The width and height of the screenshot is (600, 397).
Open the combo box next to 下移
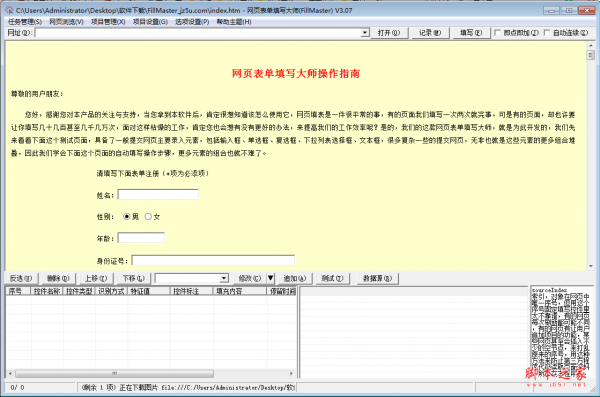pyautogui.click(x=224, y=278)
